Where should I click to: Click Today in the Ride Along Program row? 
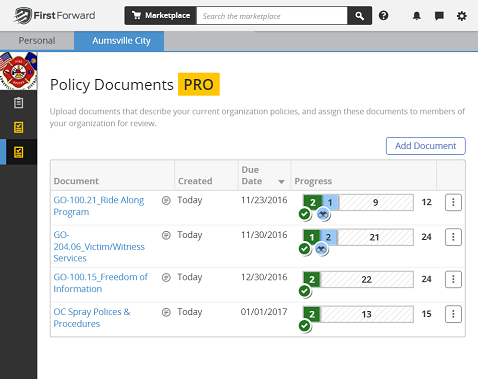190,200
